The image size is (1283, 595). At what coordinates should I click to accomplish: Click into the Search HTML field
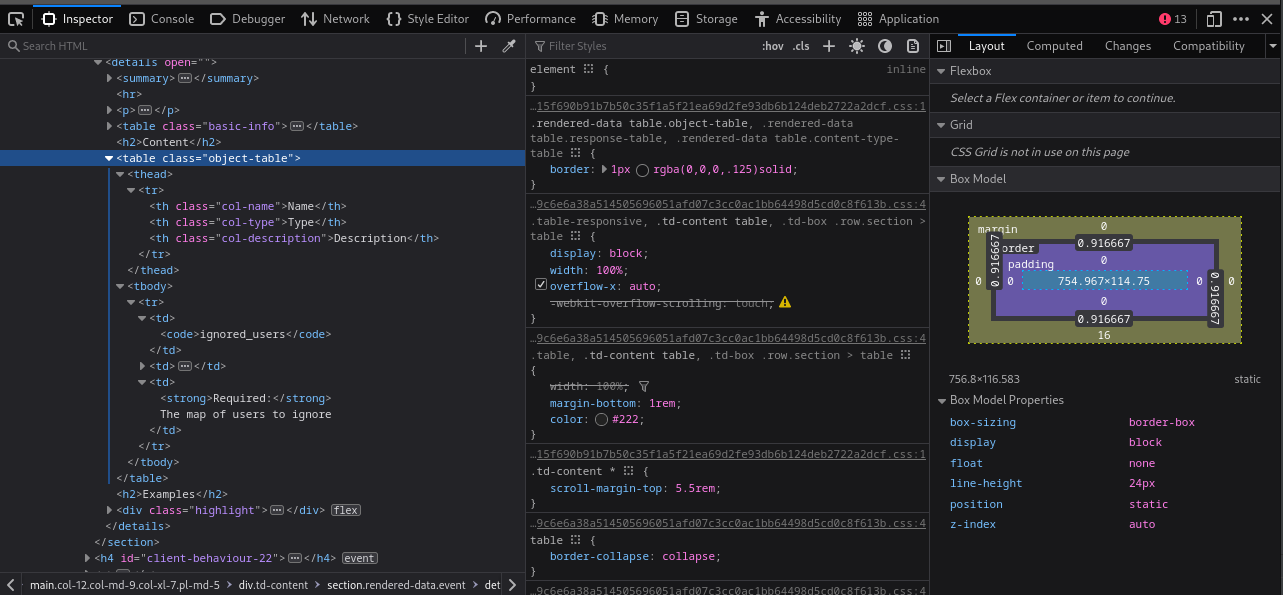pyautogui.click(x=60, y=46)
